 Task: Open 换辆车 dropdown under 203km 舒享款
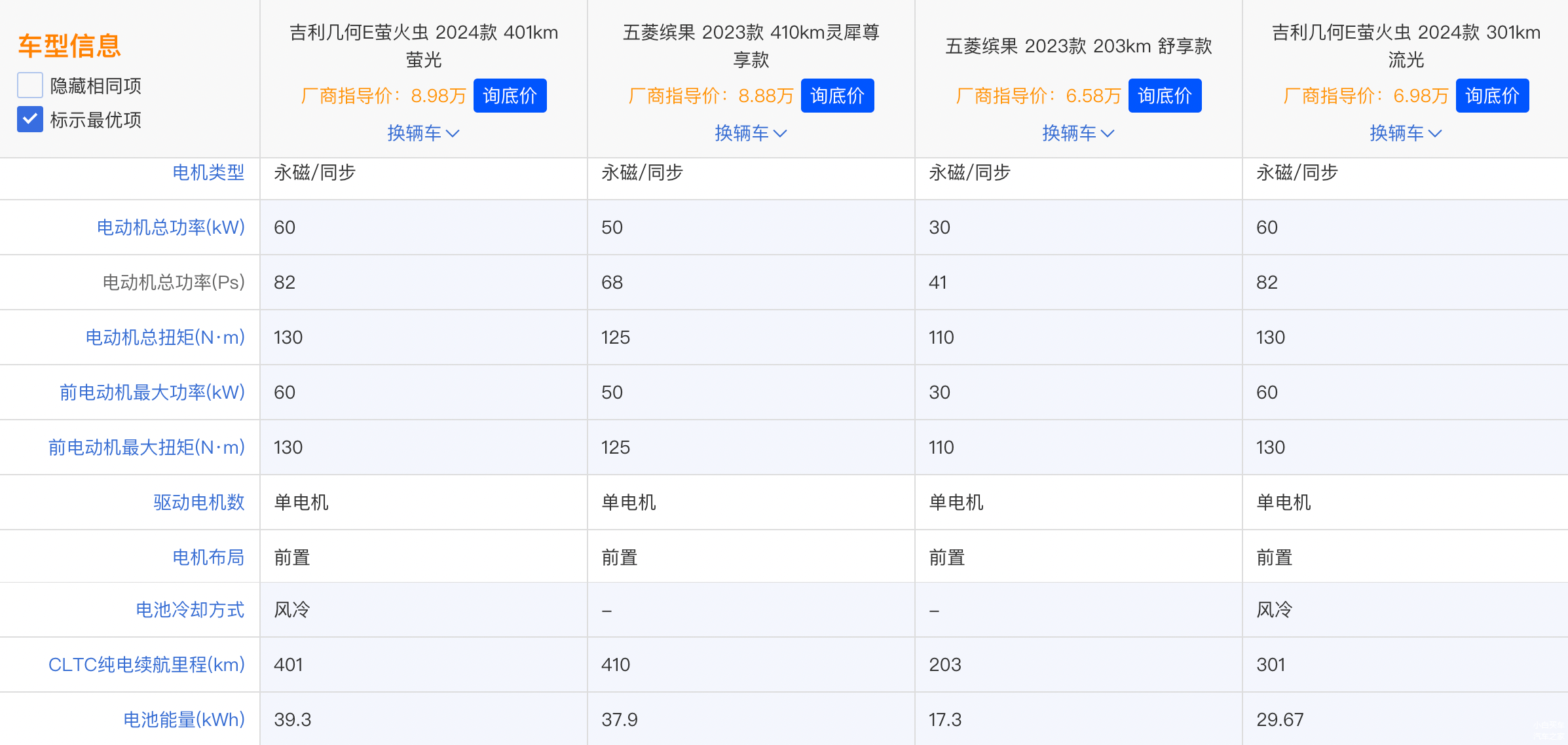coord(1078,133)
